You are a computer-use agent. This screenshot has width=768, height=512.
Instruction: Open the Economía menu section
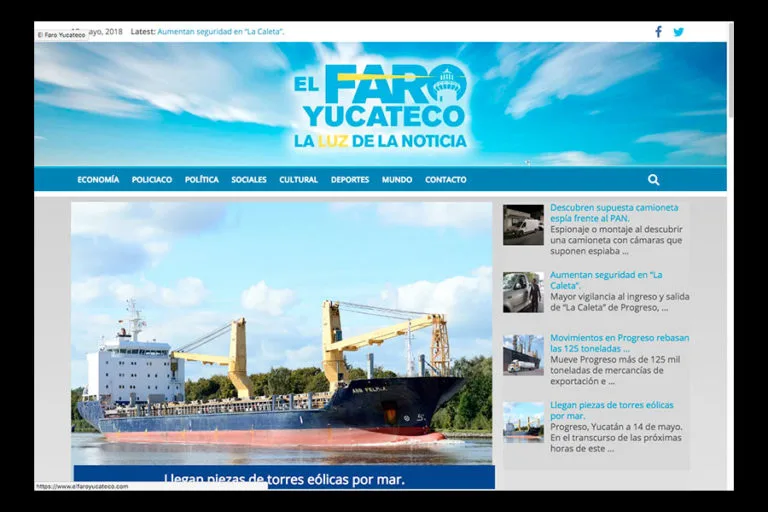point(98,180)
